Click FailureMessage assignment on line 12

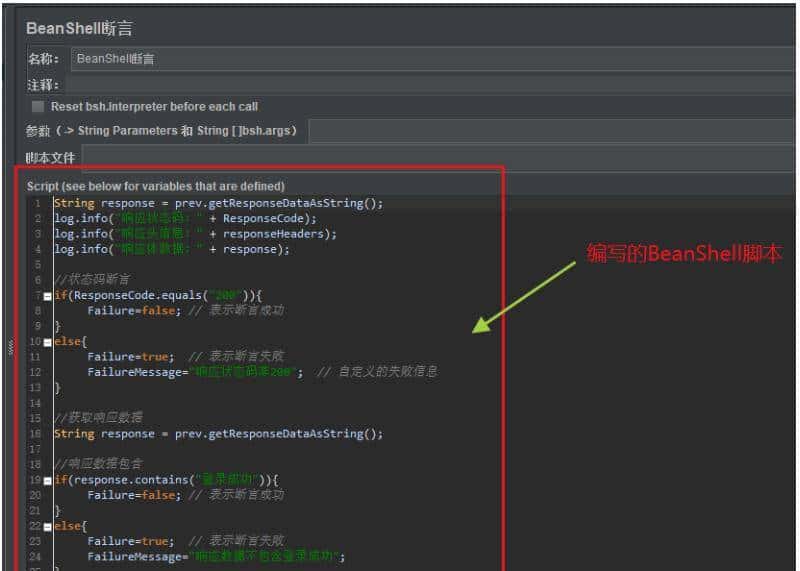195,372
